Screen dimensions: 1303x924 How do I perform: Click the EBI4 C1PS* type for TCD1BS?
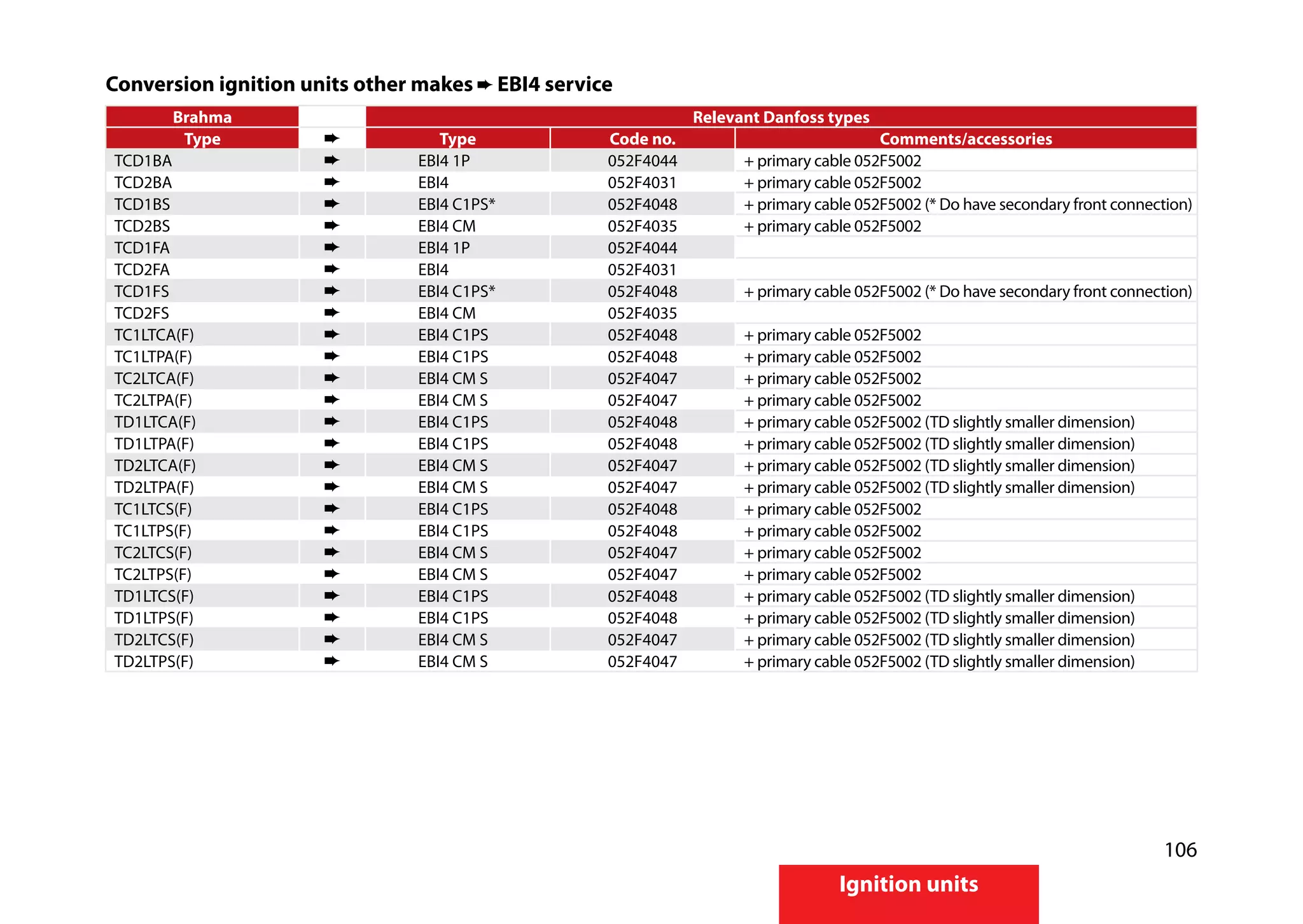(456, 204)
